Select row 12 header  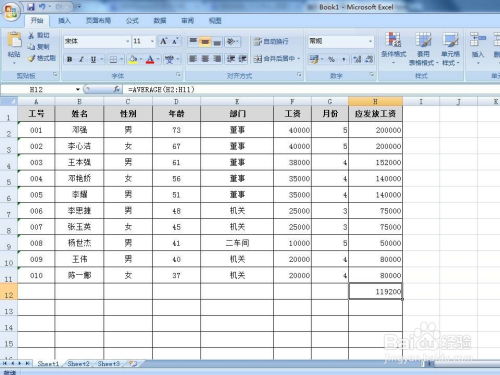coord(9,292)
